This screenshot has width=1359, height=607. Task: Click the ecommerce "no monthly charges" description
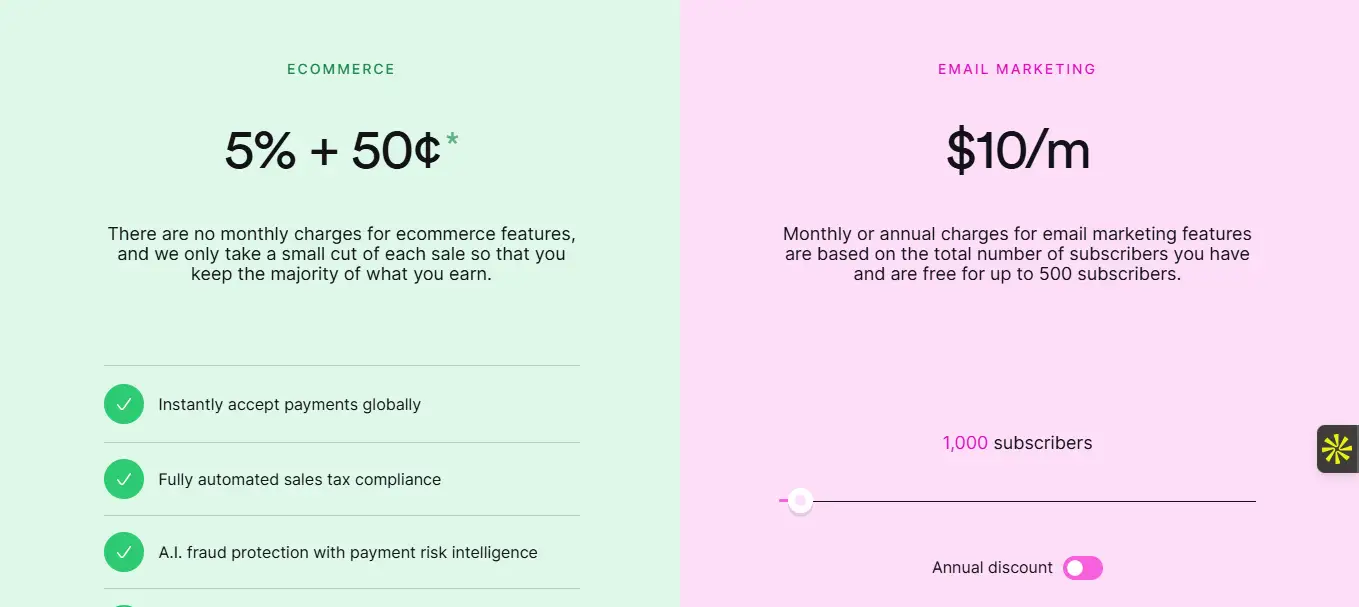click(341, 254)
